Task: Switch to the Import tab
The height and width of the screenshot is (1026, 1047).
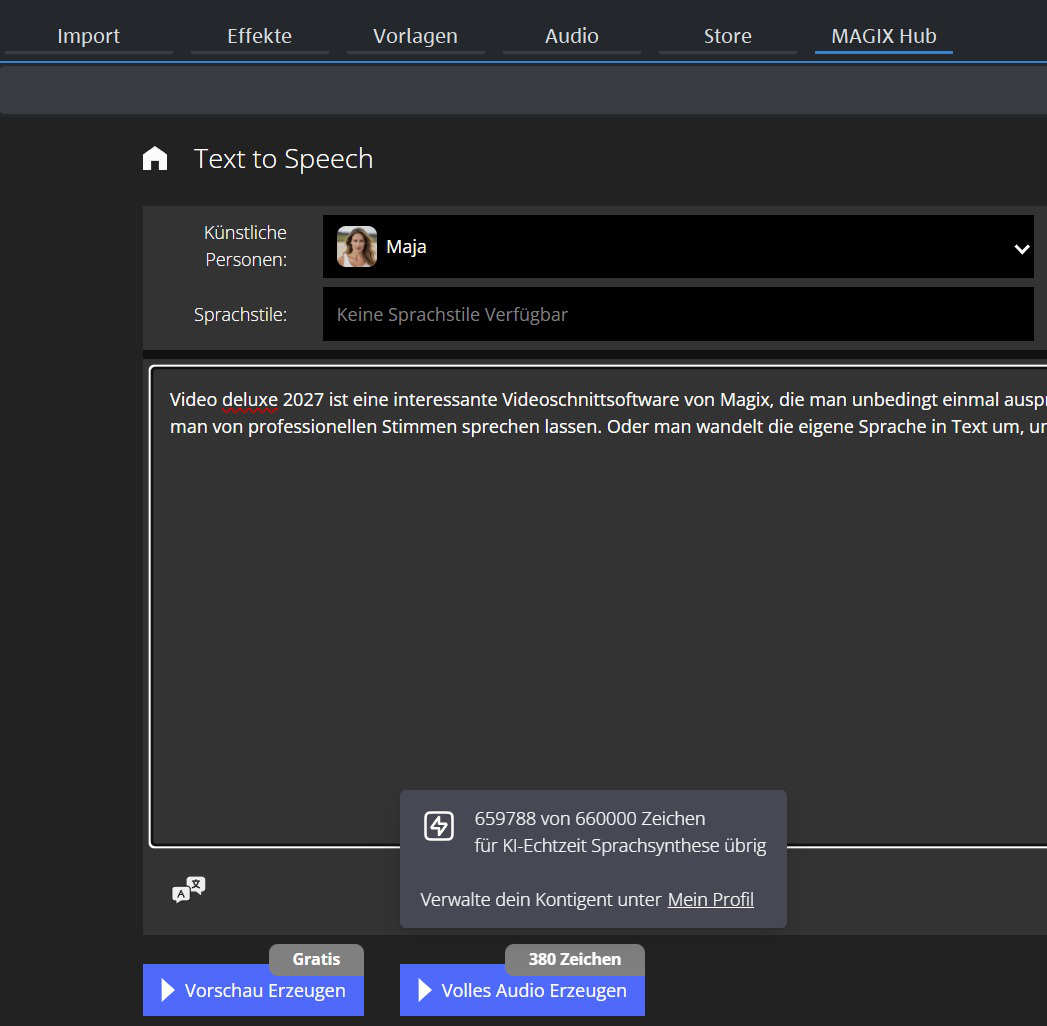Action: (89, 36)
